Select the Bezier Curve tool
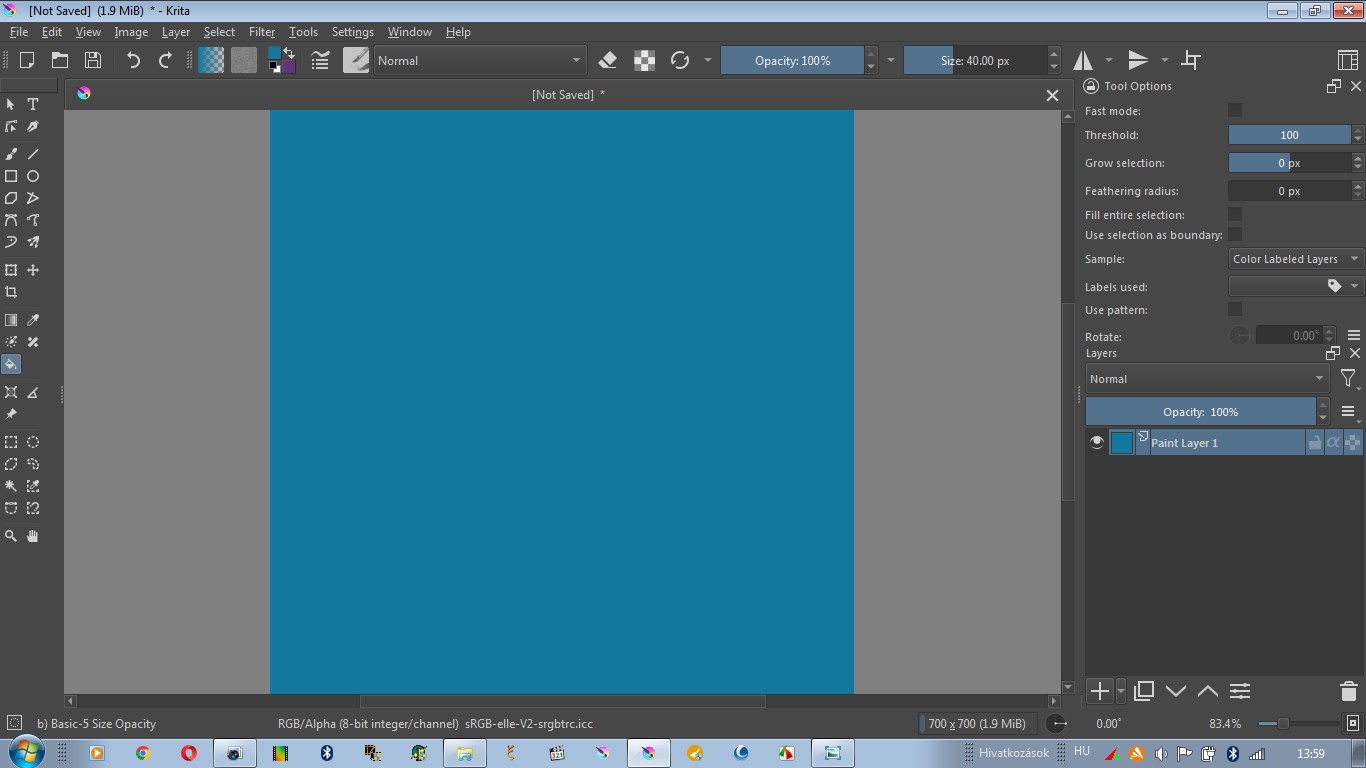1366x768 pixels. pos(11,220)
